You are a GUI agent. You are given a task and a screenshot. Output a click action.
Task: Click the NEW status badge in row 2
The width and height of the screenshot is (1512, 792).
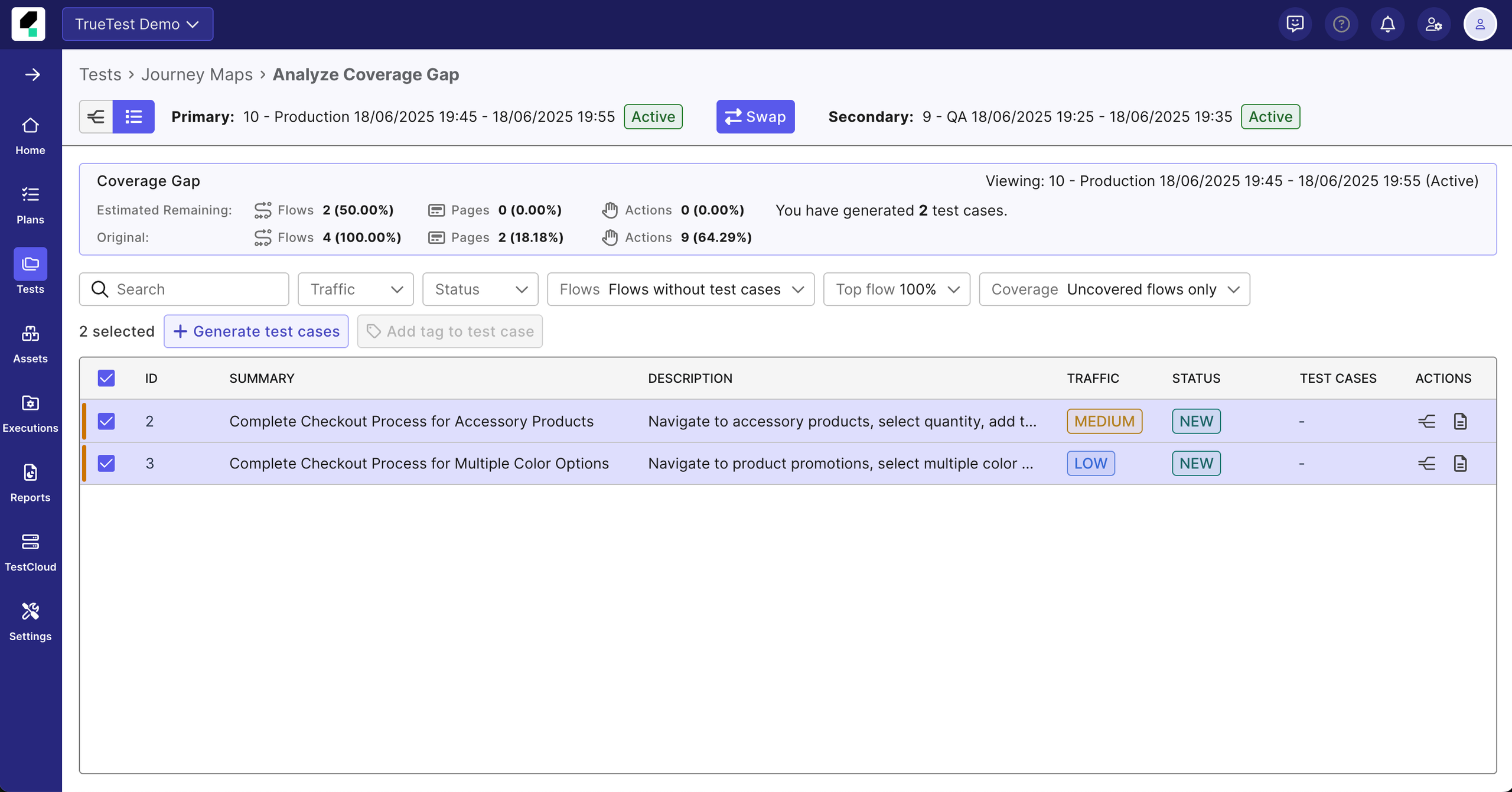pos(1197,421)
